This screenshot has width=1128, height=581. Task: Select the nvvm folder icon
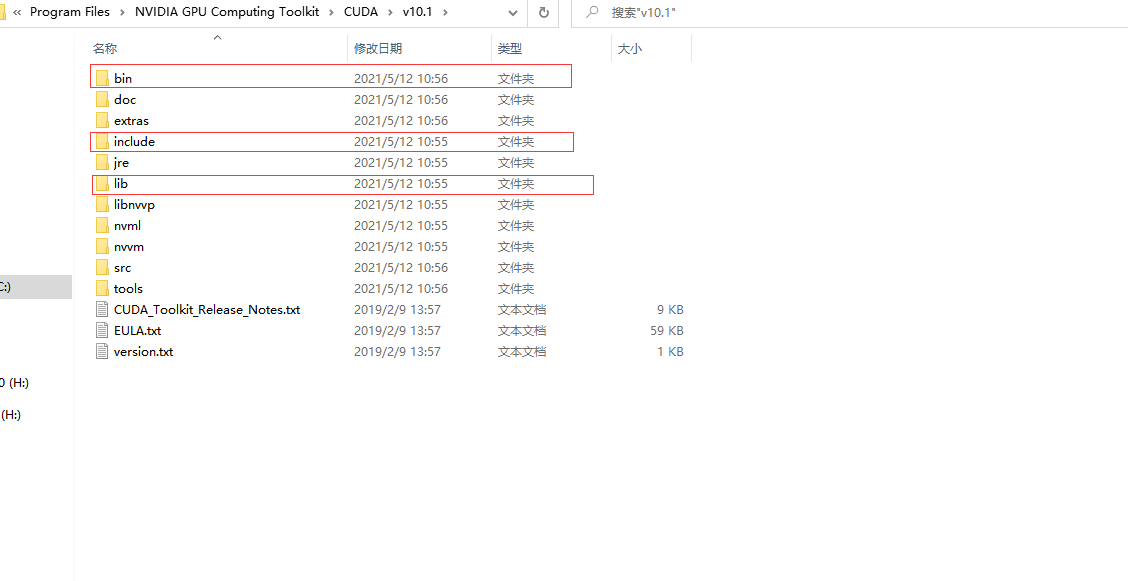(x=102, y=247)
